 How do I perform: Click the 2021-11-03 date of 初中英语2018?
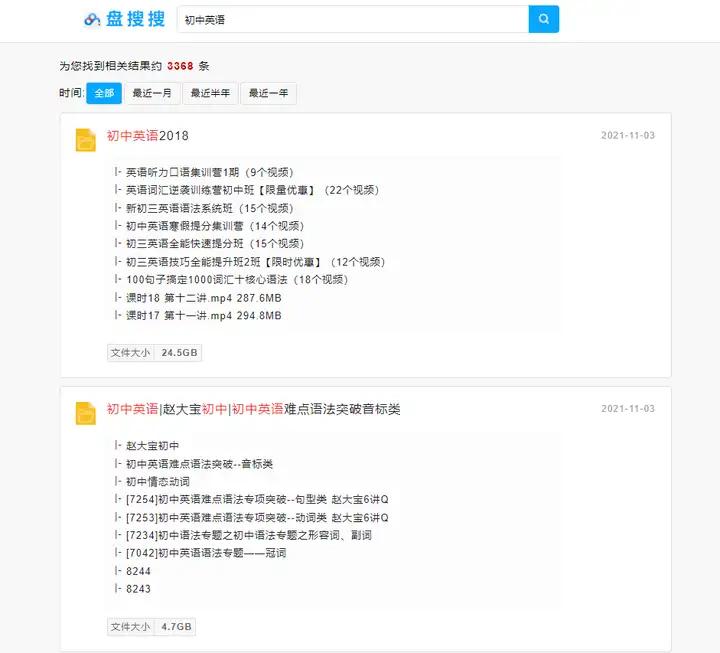(x=628, y=135)
